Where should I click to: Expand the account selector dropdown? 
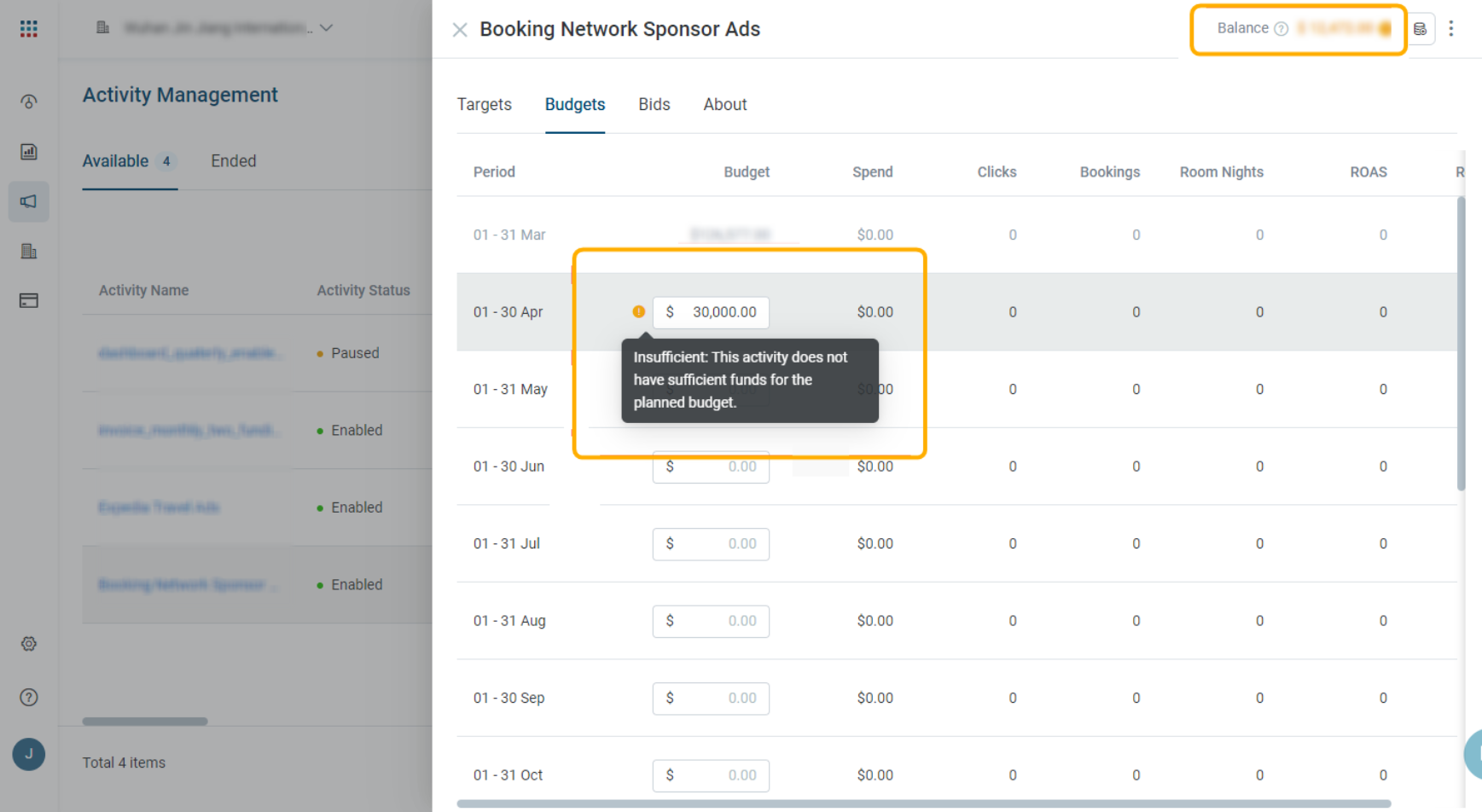pyautogui.click(x=327, y=28)
